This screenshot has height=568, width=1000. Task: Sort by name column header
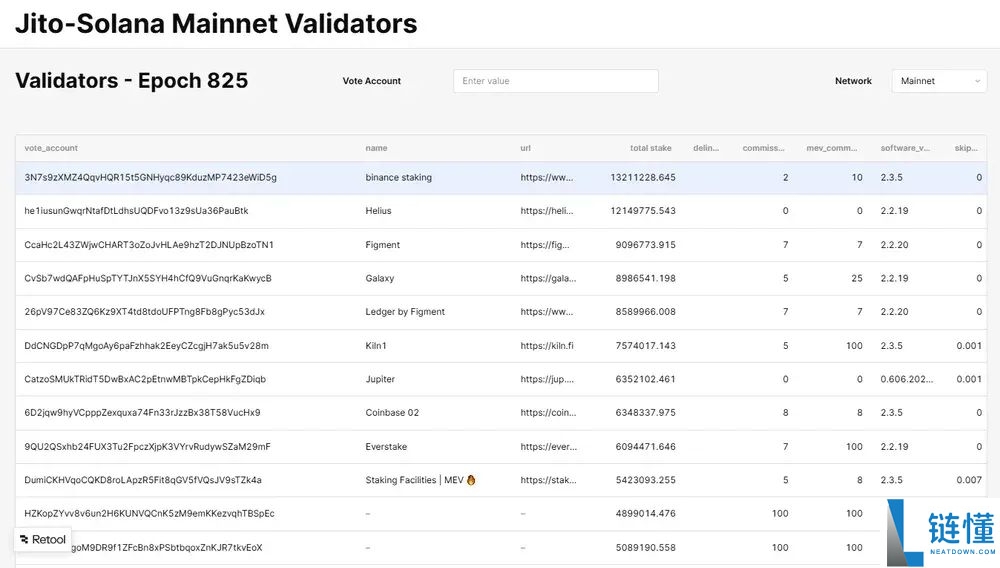tap(376, 148)
